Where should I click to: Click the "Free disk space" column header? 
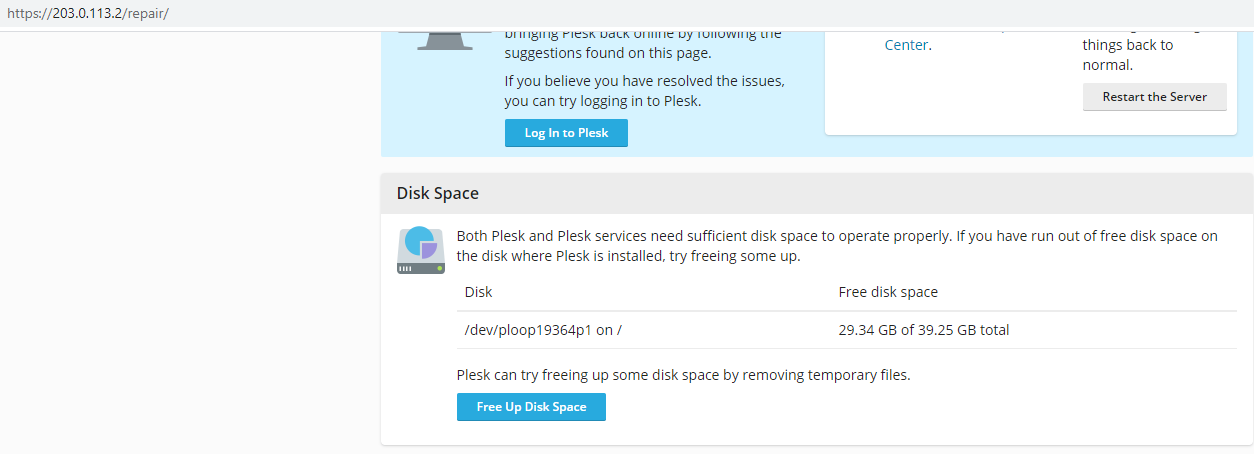[888, 292]
